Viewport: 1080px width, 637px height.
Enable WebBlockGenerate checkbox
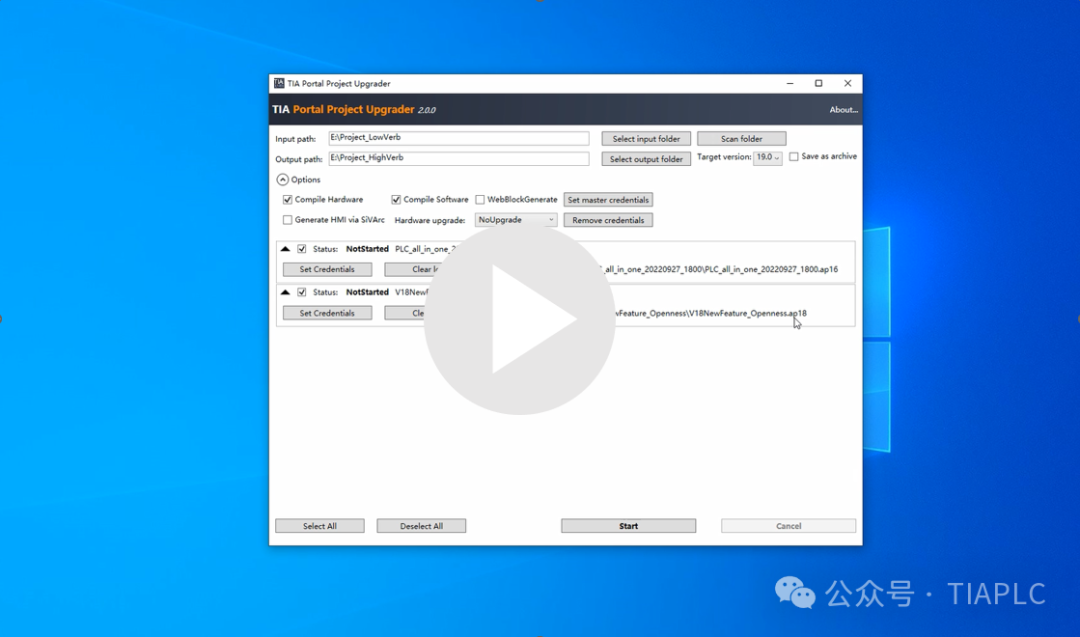[x=480, y=200]
